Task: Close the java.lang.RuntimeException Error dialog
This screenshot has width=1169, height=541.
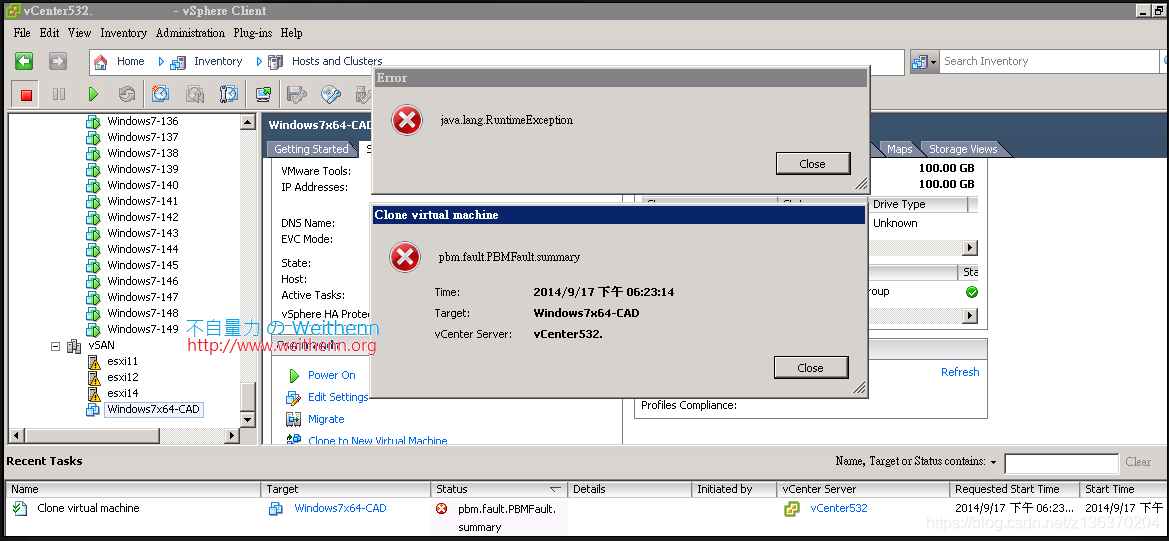Action: click(813, 164)
